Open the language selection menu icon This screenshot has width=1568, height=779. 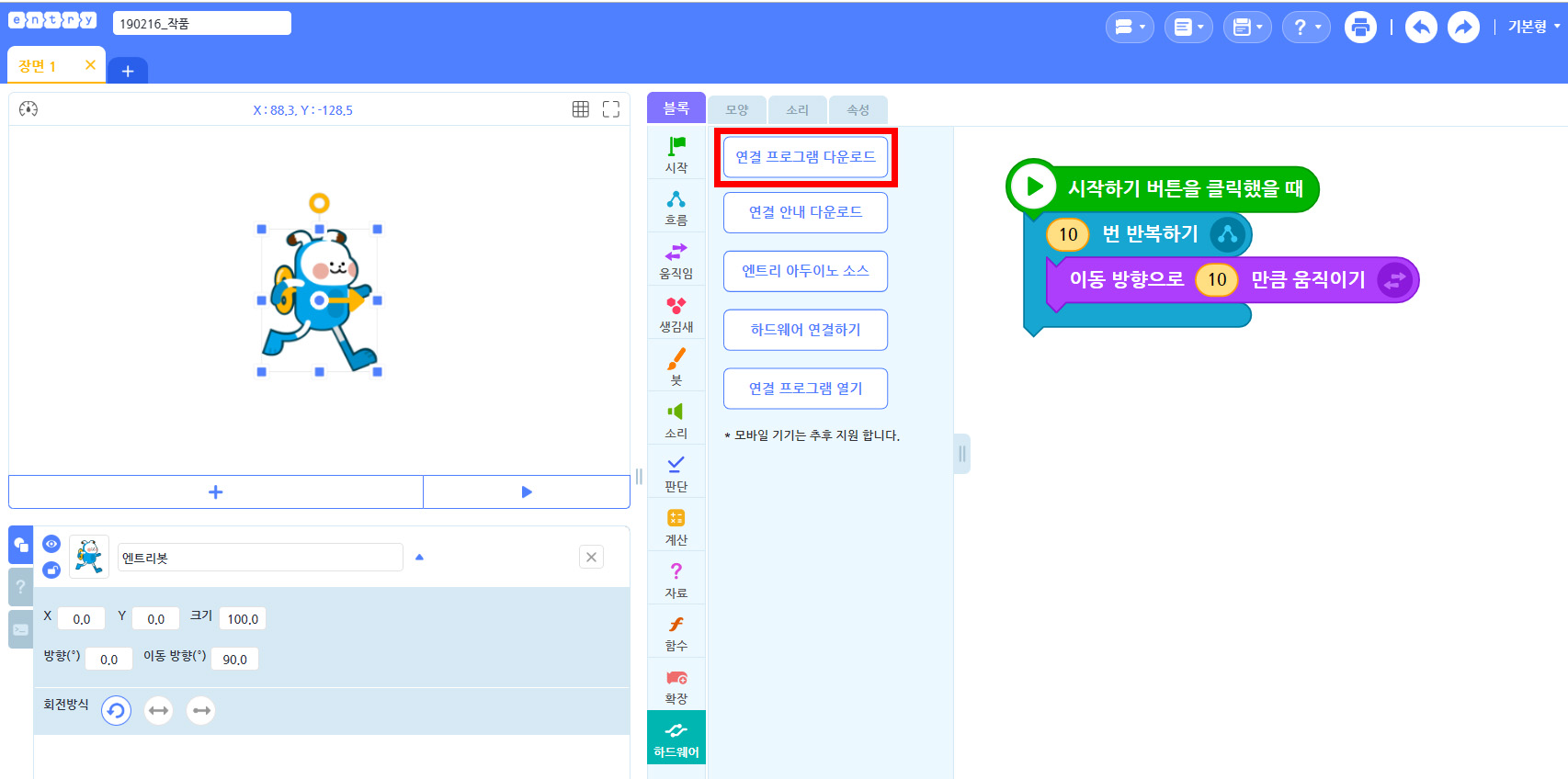[1130, 28]
